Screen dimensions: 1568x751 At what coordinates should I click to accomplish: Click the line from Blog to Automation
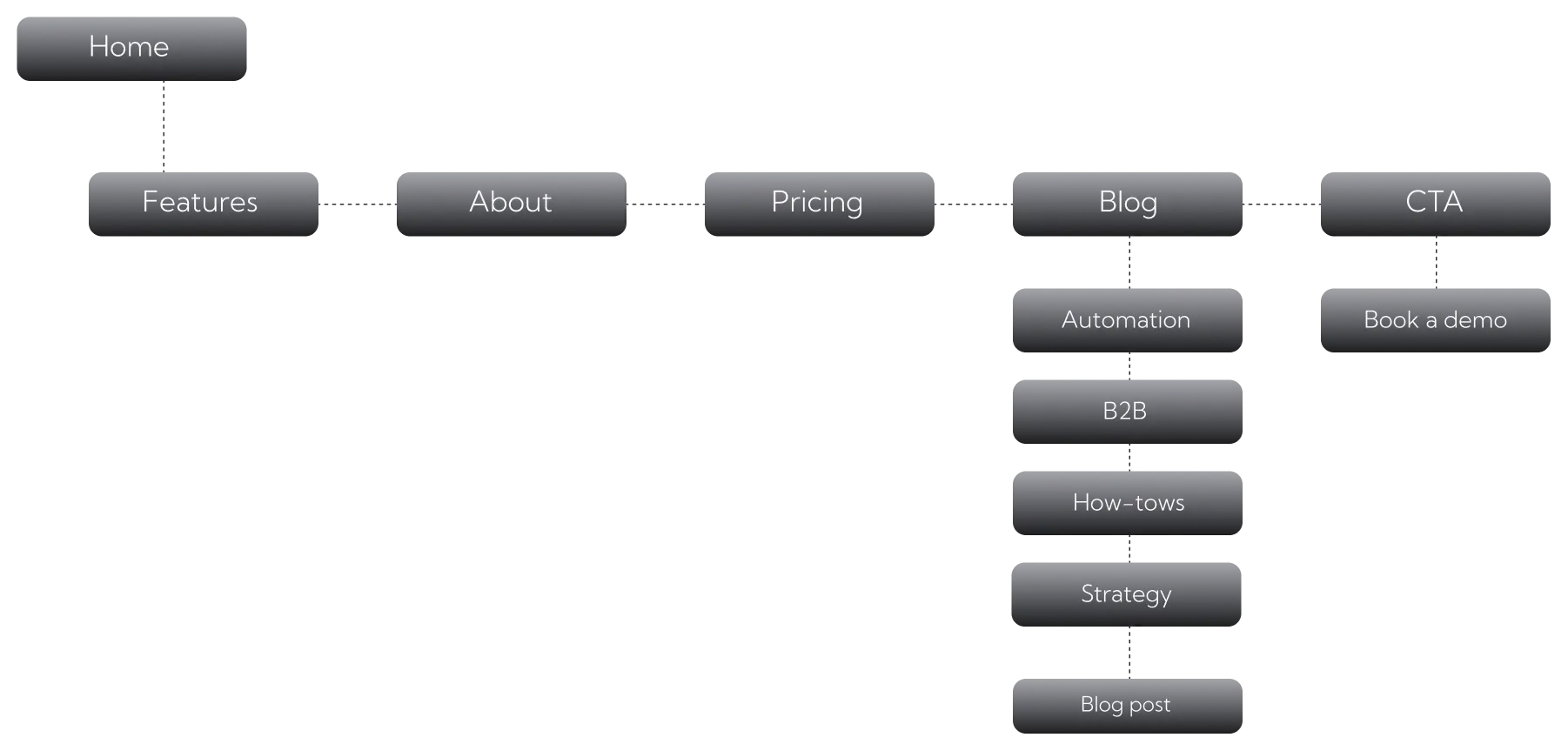(x=1130, y=261)
